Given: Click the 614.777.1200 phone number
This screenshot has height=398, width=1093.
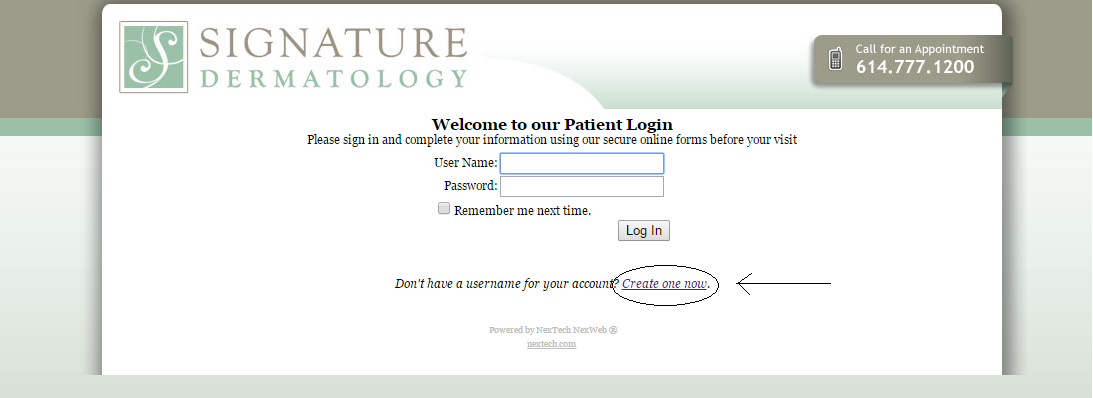Looking at the screenshot, I should (x=915, y=67).
